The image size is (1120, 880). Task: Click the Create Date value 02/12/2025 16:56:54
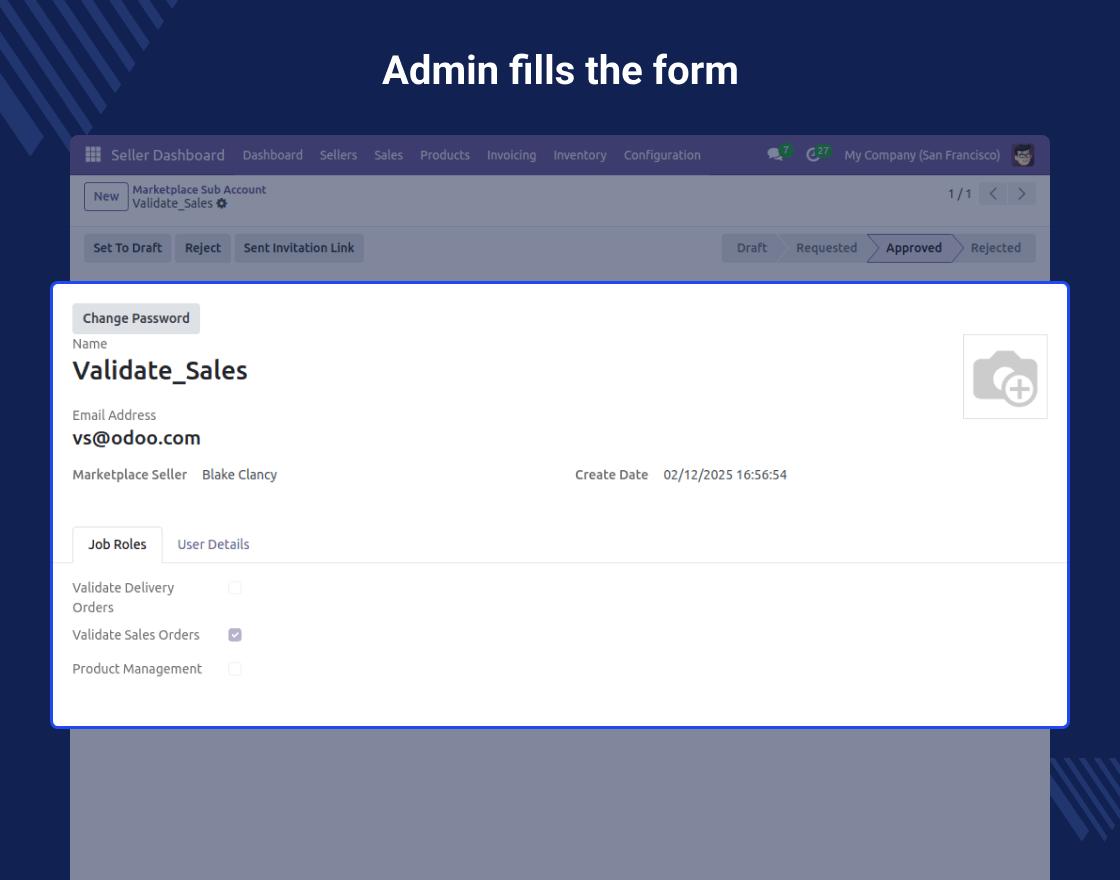click(725, 475)
